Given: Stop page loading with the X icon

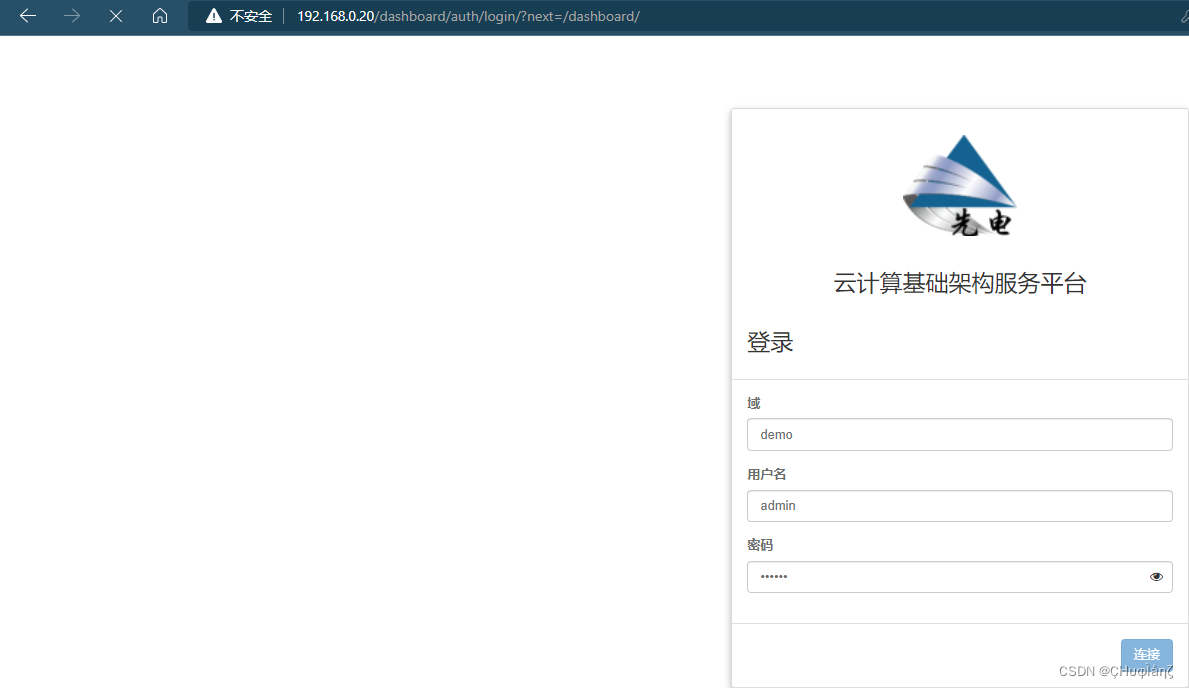Looking at the screenshot, I should [116, 16].
